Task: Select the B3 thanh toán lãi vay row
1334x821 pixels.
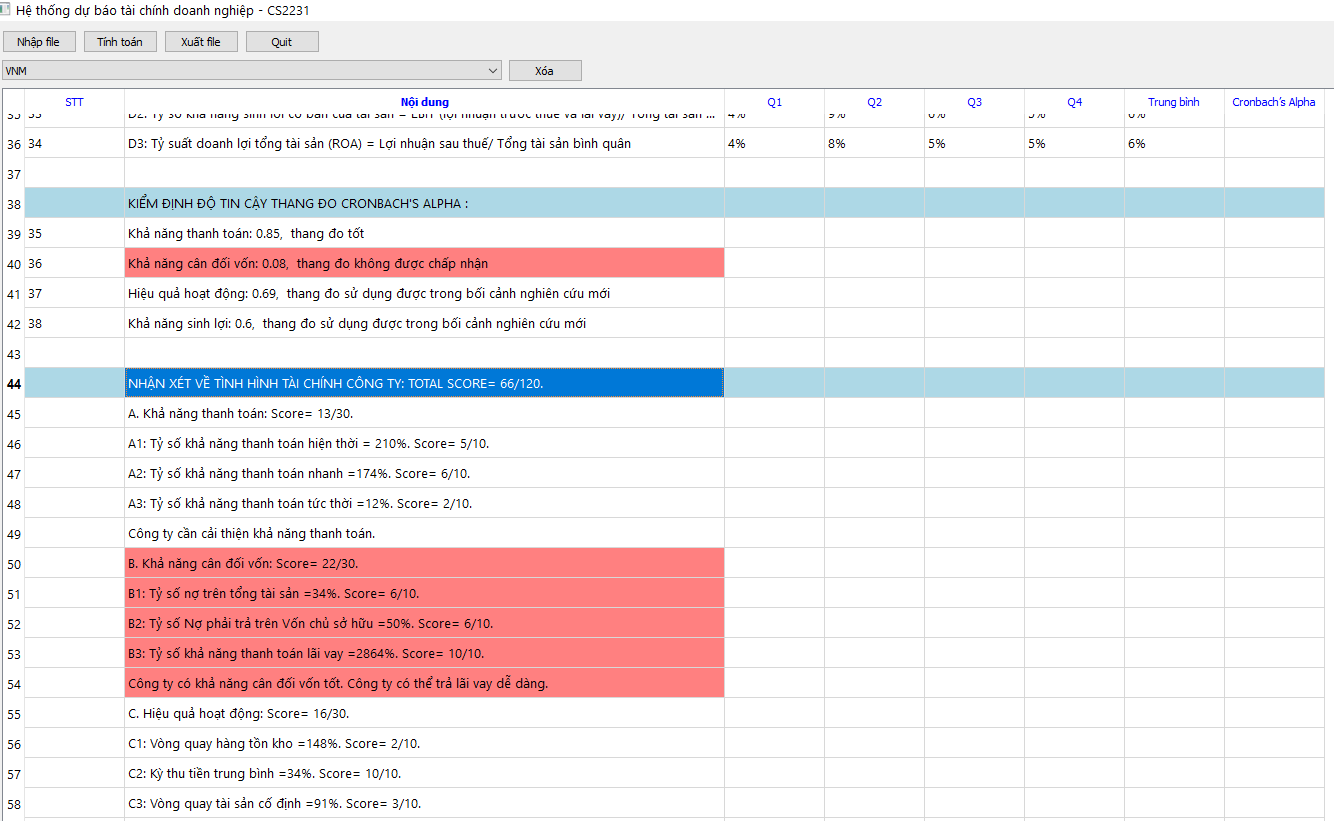Action: coord(425,653)
